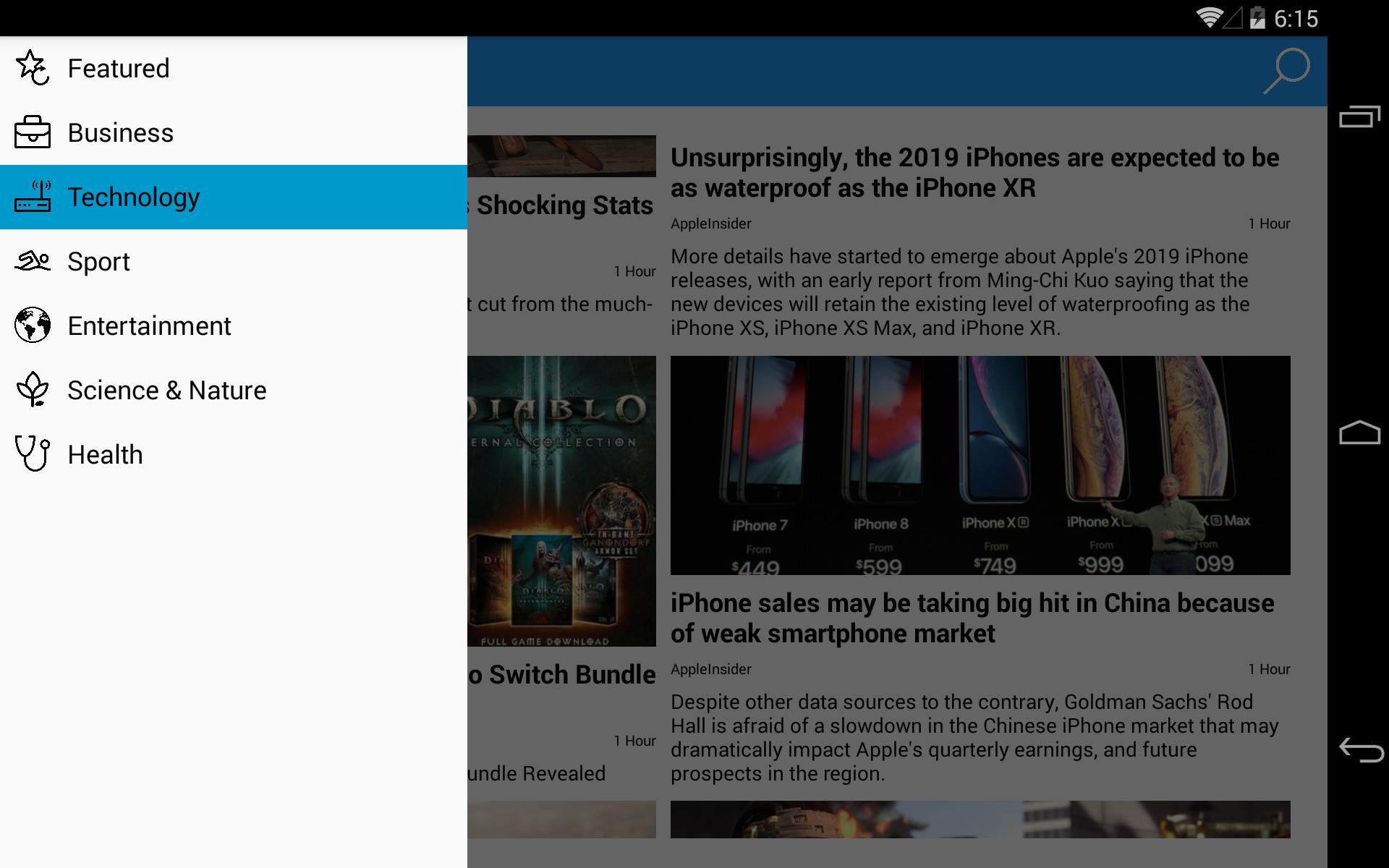Select the Entertainment category
This screenshot has width=1389, height=868.
coord(234,325)
